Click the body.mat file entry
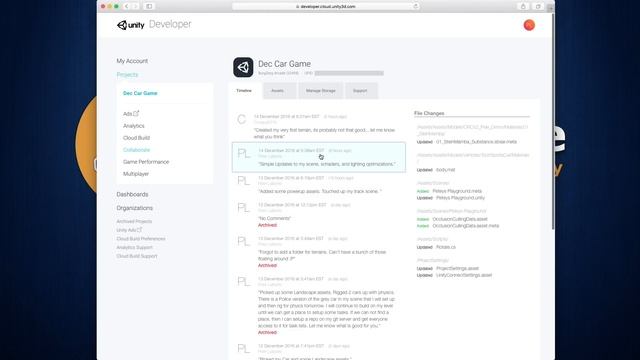Viewport: 640px width, 360px height. pyautogui.click(x=445, y=170)
